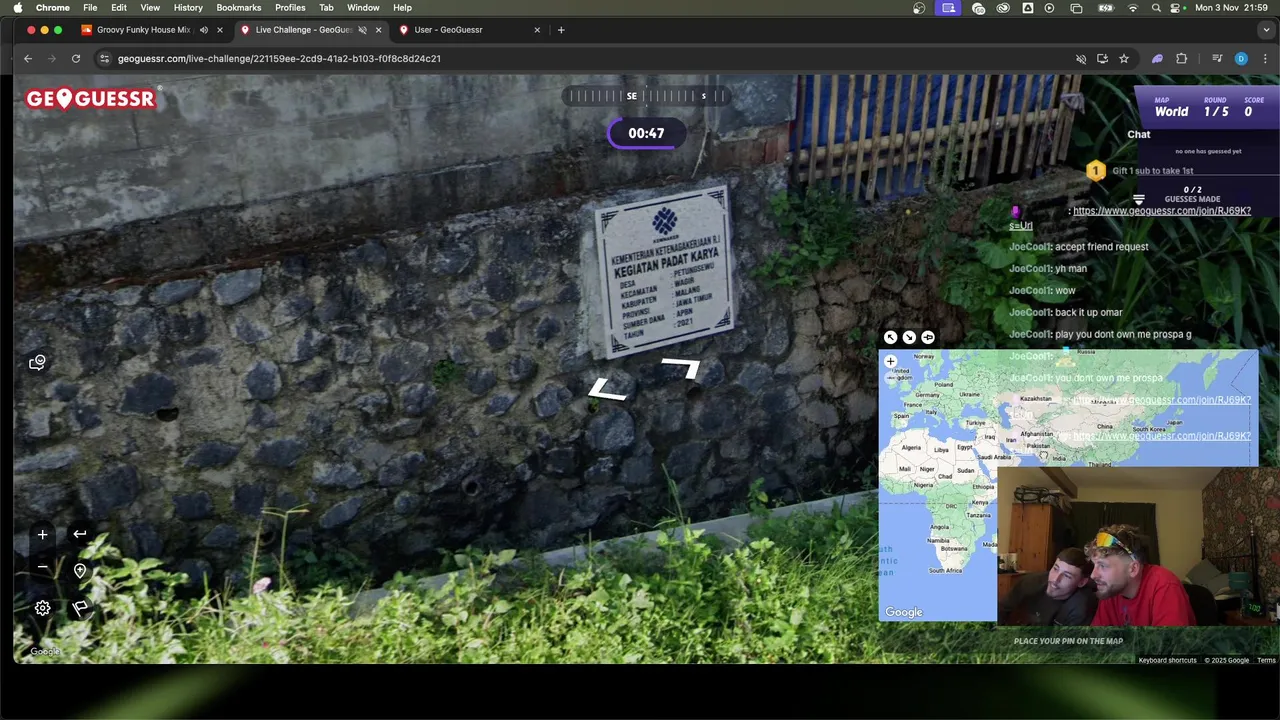Open battery status menu

pyautogui.click(x=1105, y=7)
